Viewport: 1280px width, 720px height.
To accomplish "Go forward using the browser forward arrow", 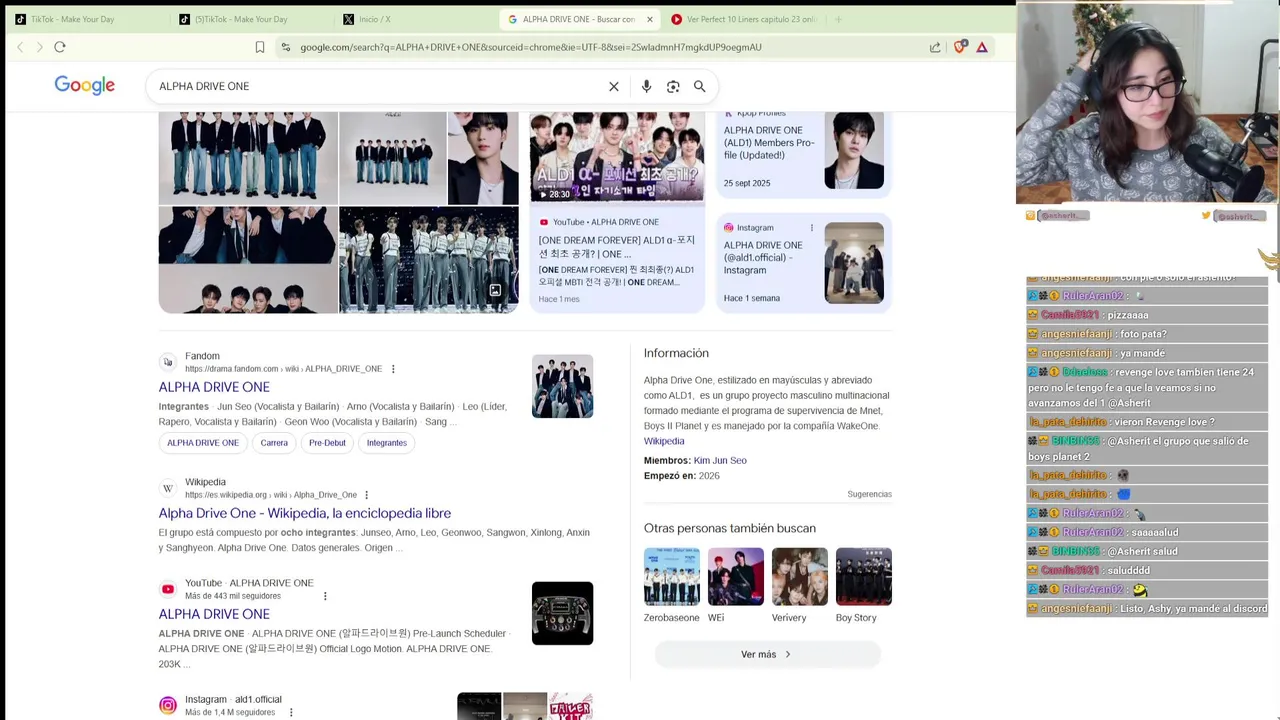I will [x=40, y=47].
